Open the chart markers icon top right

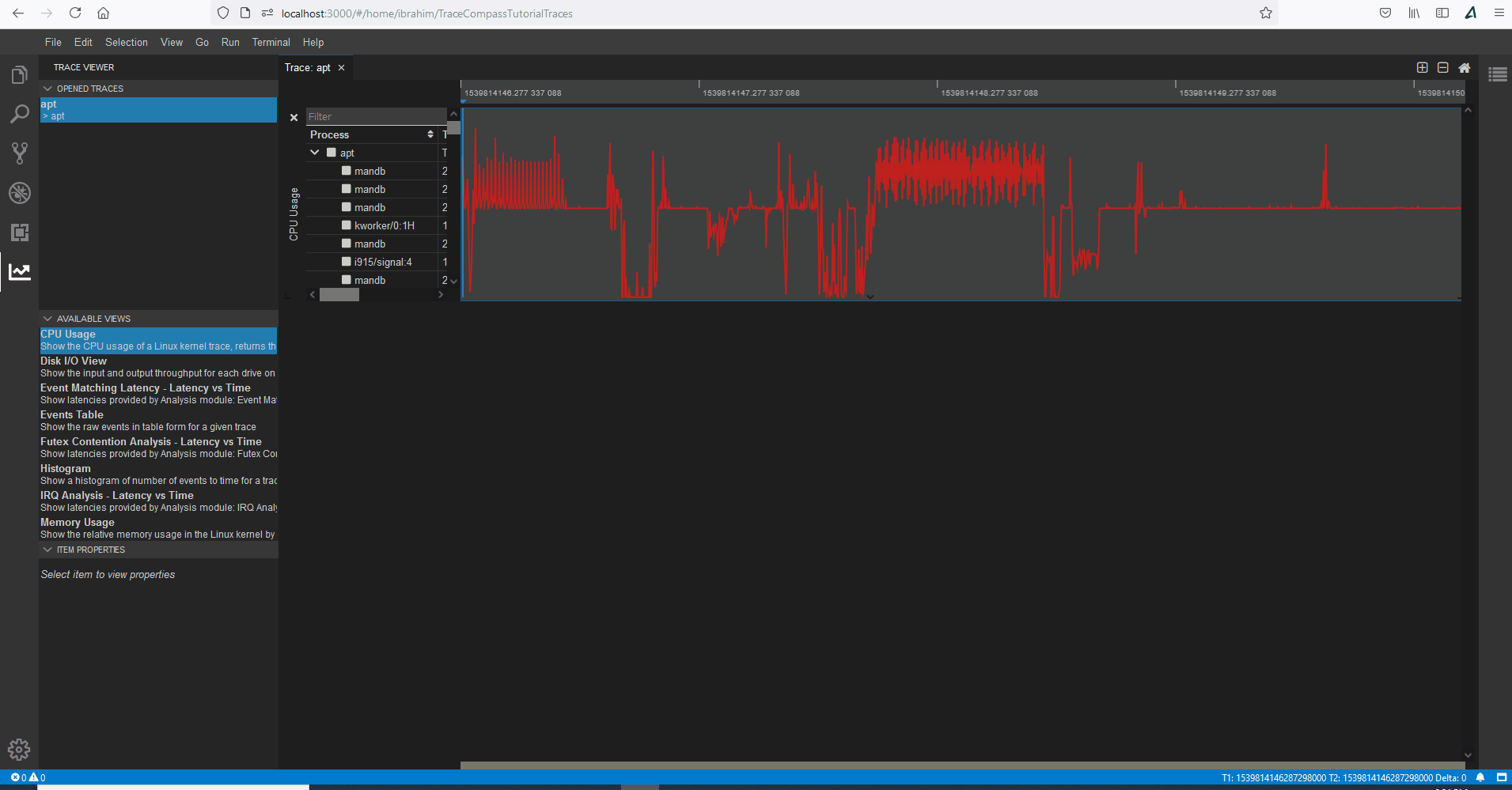[1498, 74]
